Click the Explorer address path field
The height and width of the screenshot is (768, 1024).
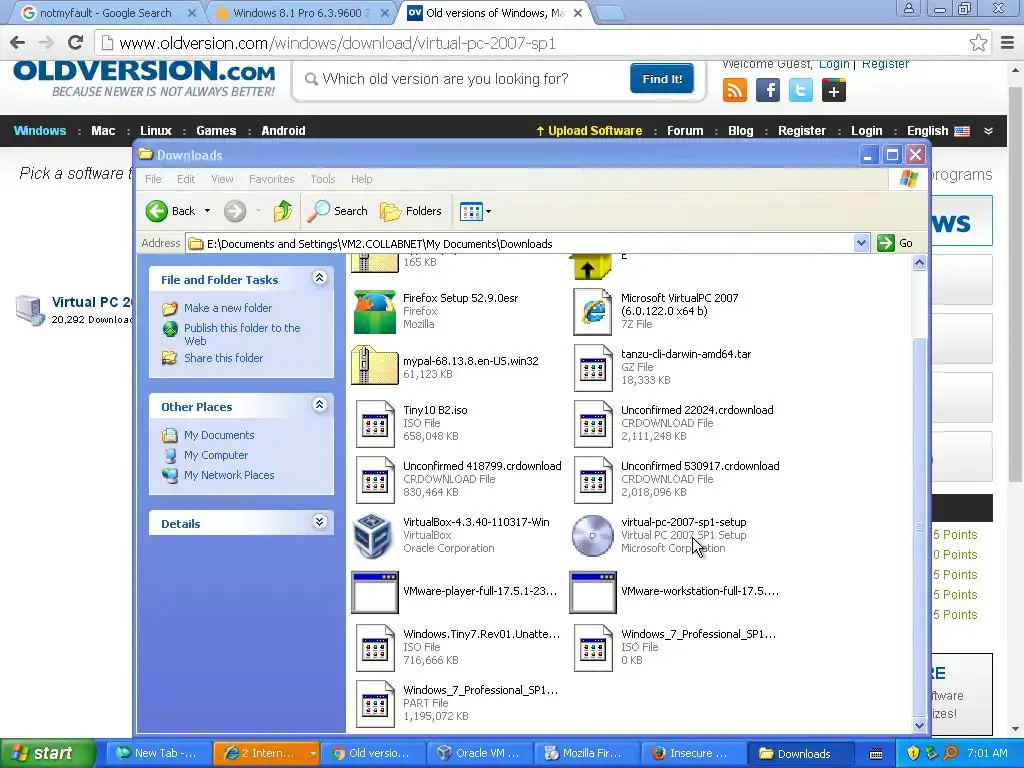click(520, 244)
